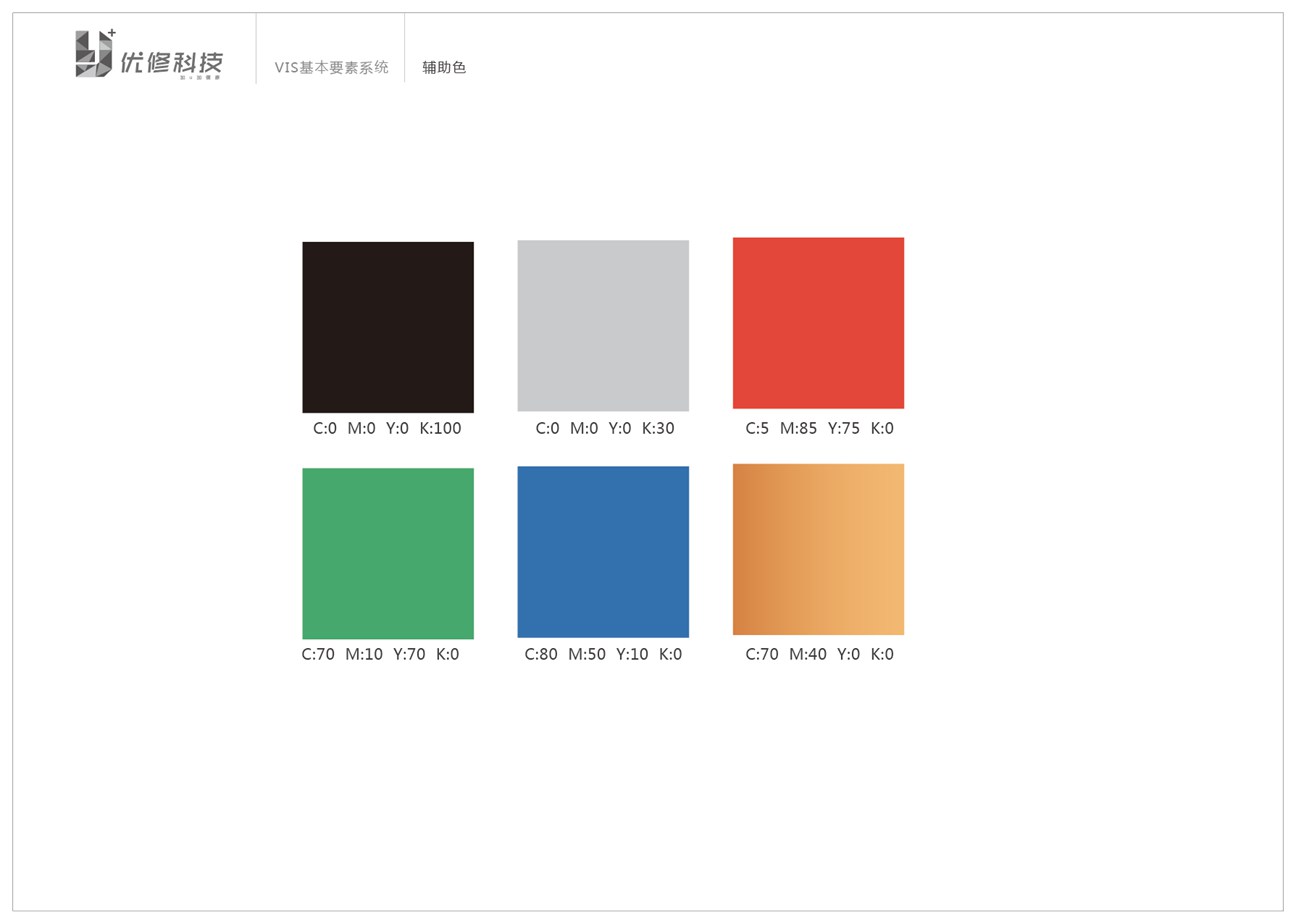Click the geometric U-shaped logo mark
The image size is (1296, 924).
[93, 54]
